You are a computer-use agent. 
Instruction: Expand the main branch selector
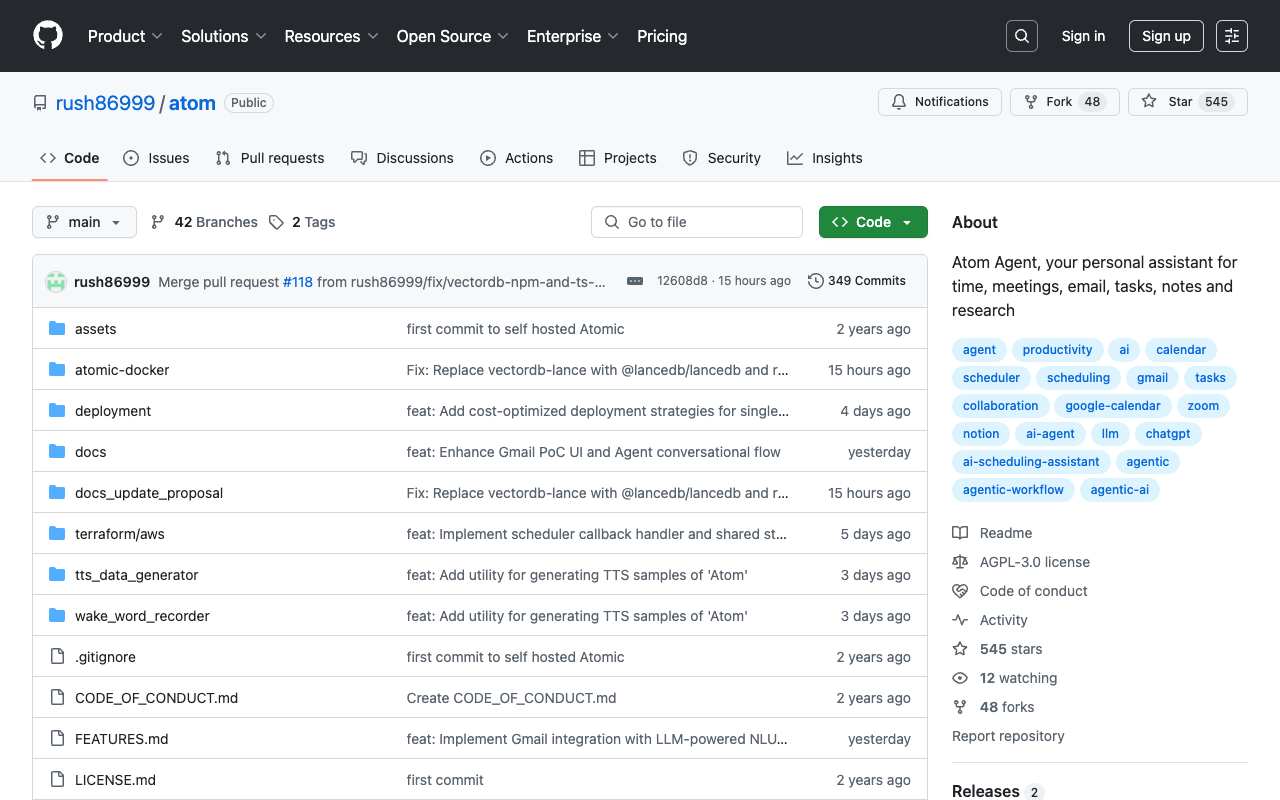[84, 222]
